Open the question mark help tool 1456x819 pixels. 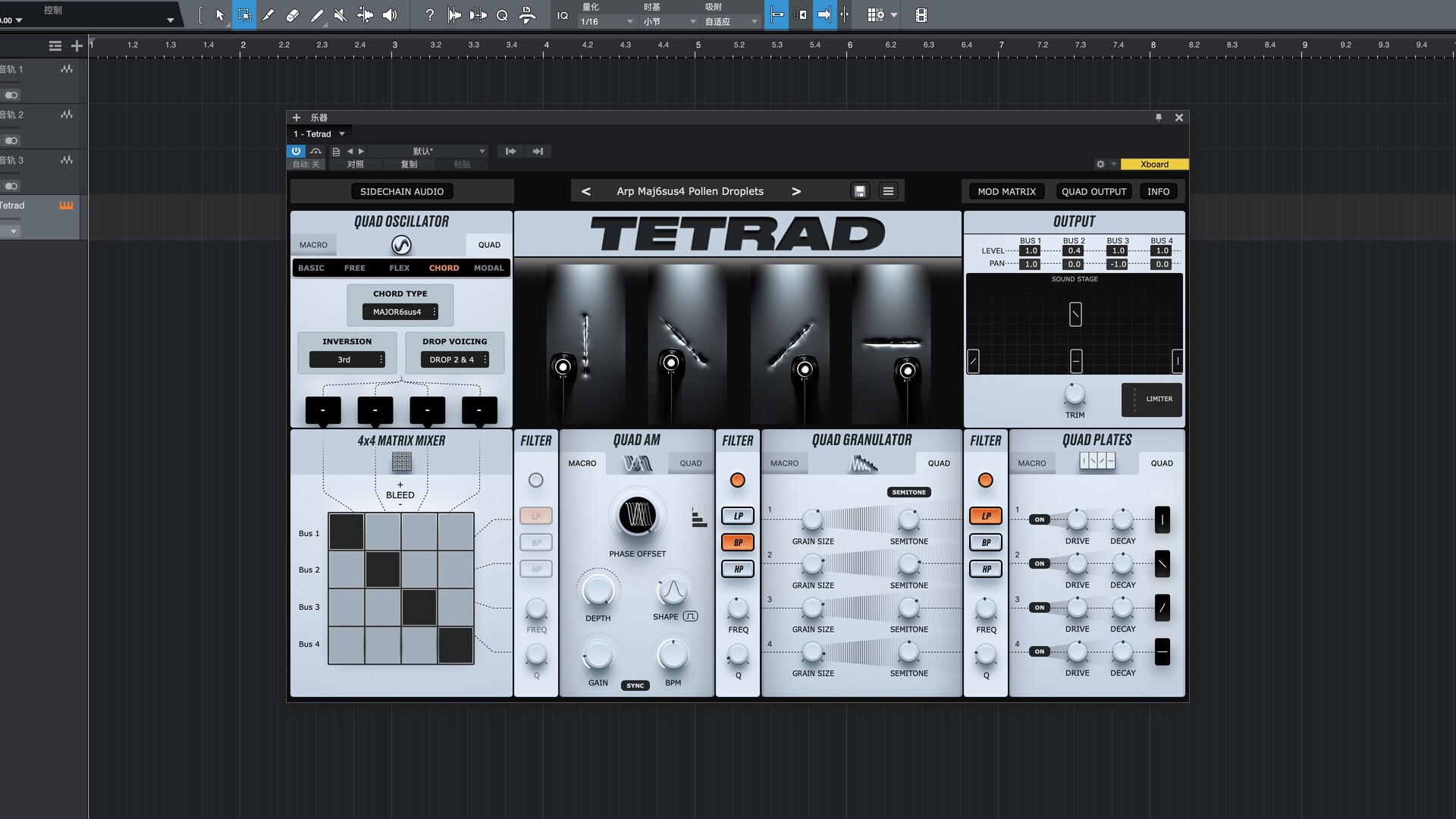pyautogui.click(x=430, y=14)
